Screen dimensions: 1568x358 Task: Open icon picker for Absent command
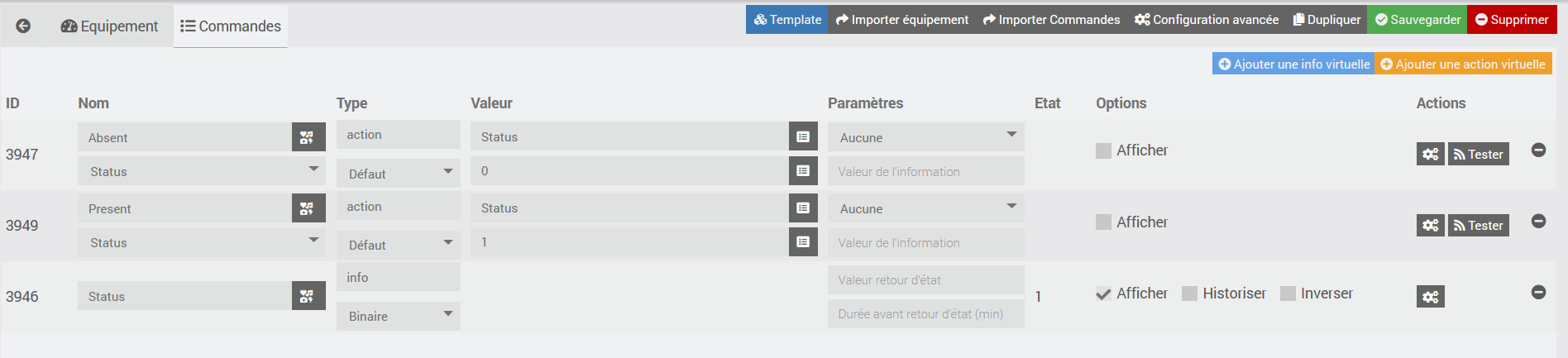[x=308, y=137]
